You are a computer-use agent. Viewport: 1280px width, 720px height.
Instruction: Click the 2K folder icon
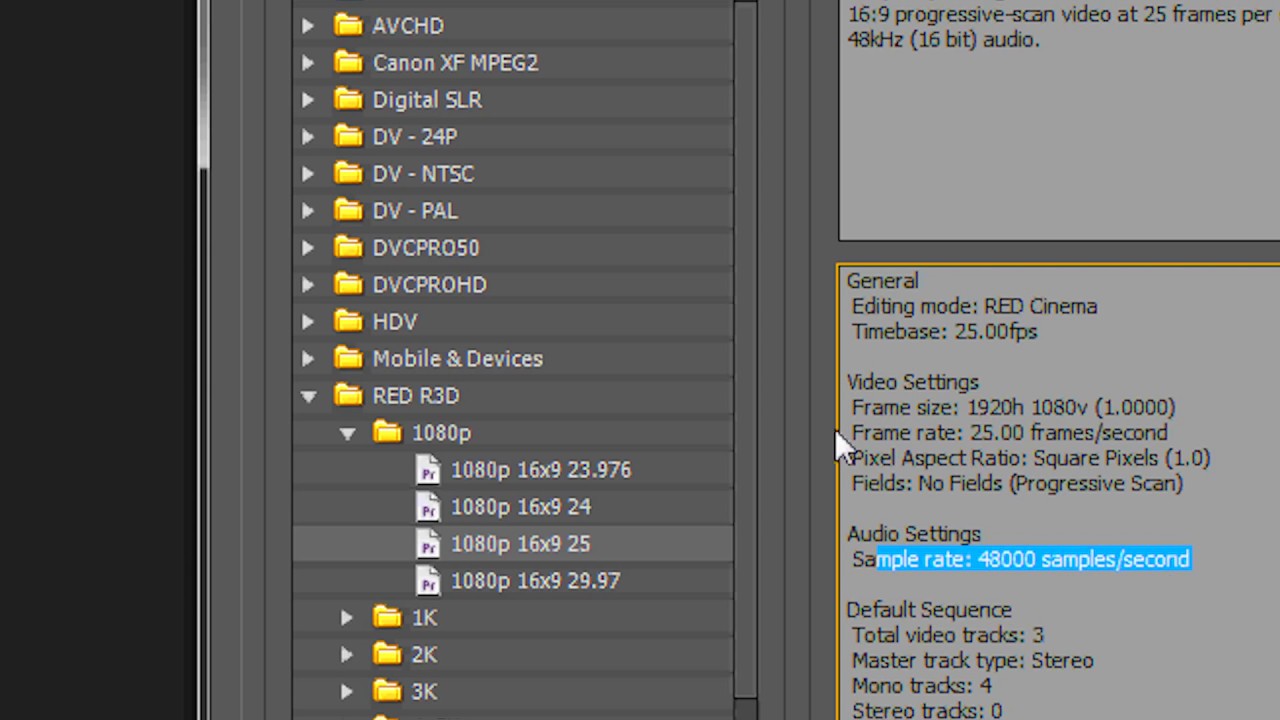pos(387,654)
